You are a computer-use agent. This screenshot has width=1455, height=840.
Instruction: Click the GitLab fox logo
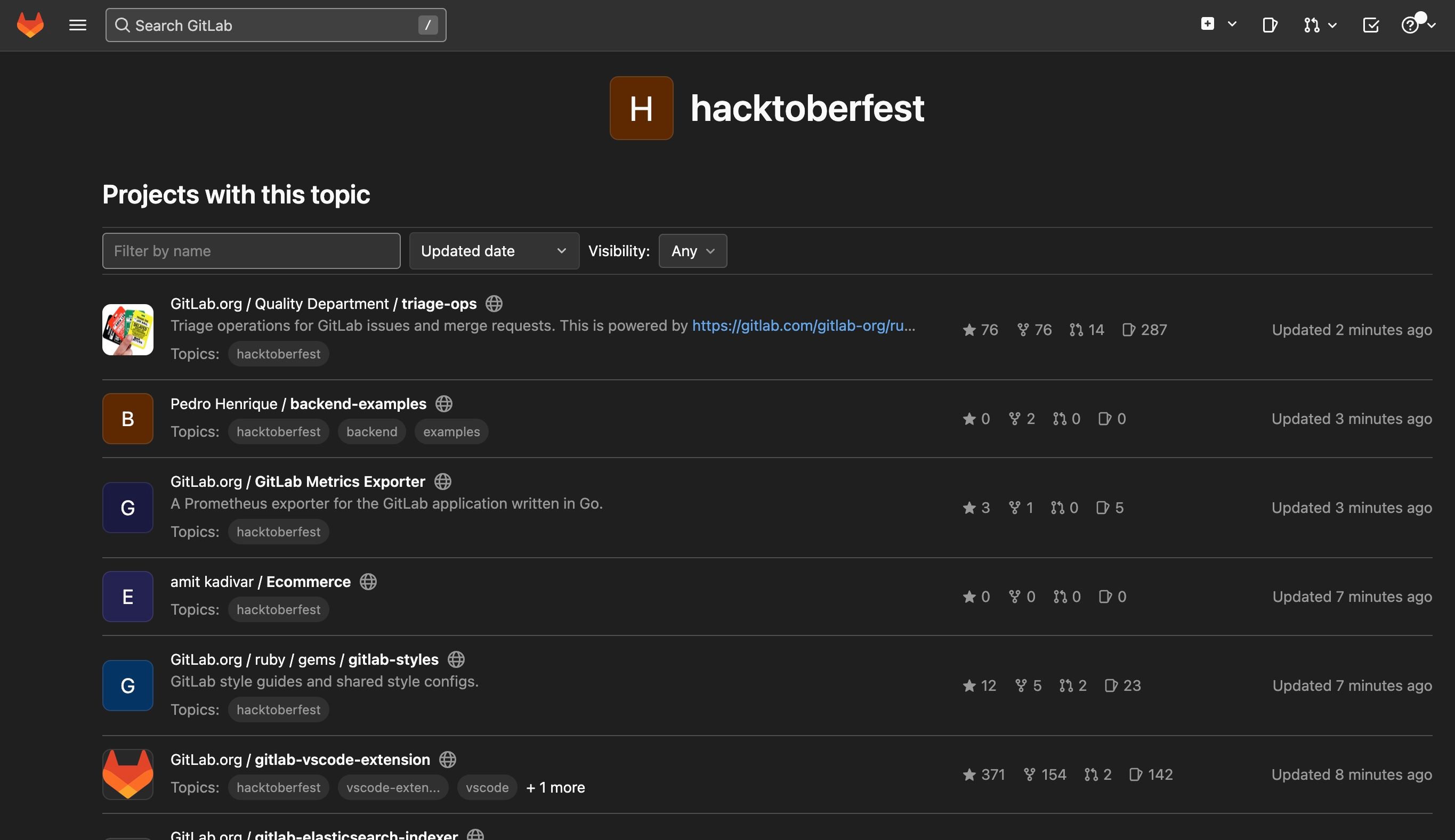pos(30,25)
